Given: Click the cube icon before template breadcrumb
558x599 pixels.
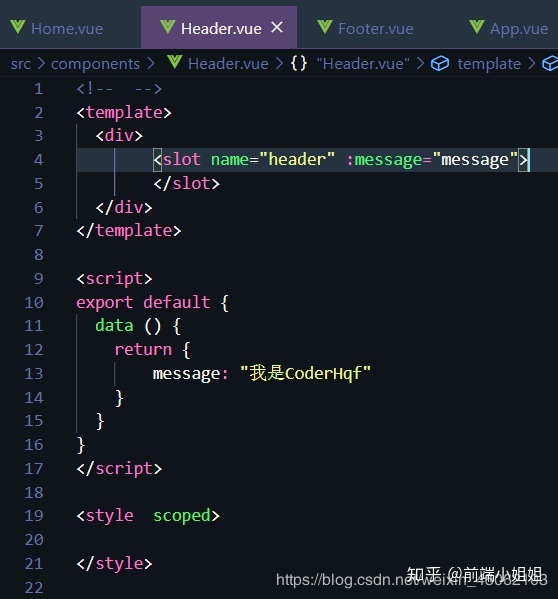Looking at the screenshot, I should coord(440,63).
